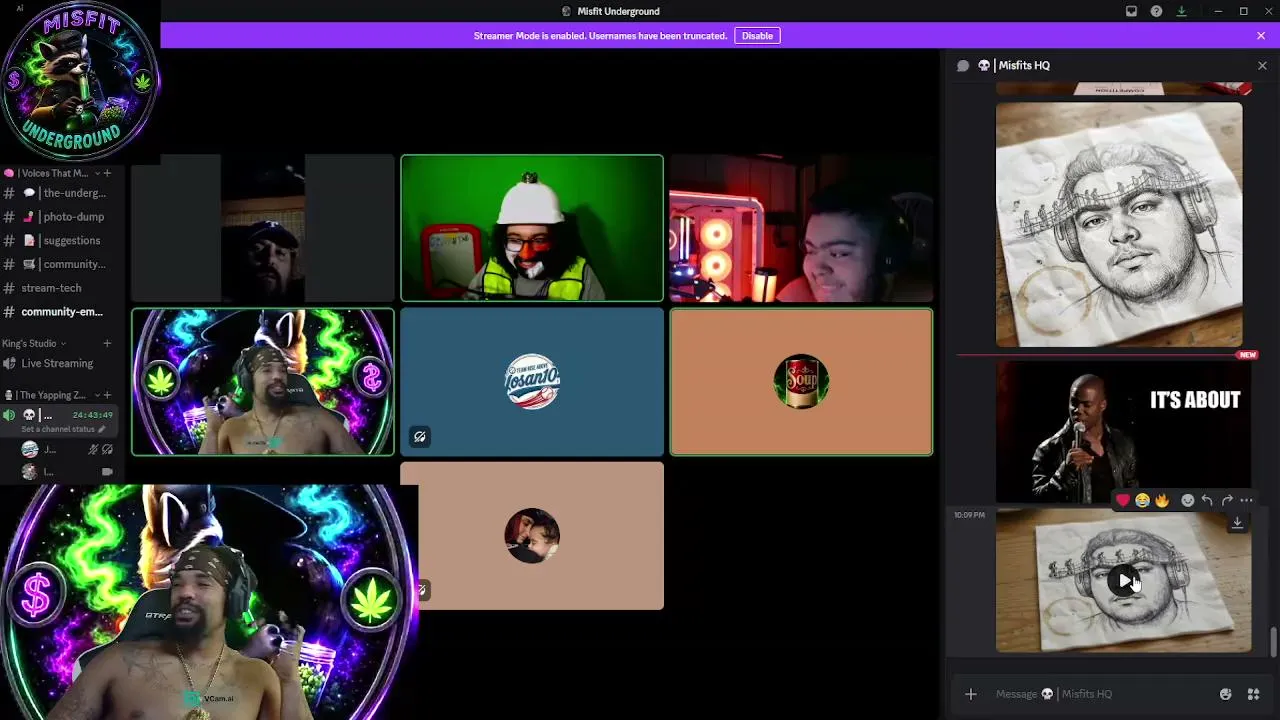
Task: Open the photo-dump channel
Action: pos(62,217)
